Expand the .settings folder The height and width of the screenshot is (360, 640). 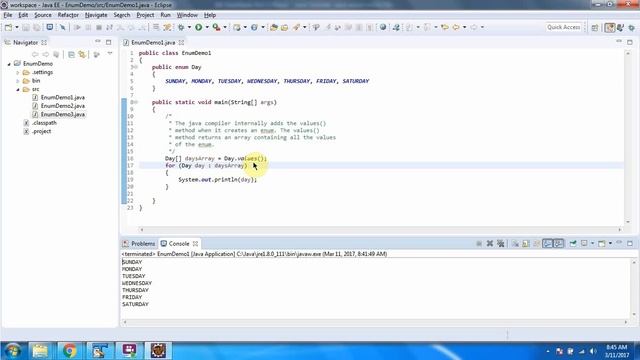tap(18, 73)
